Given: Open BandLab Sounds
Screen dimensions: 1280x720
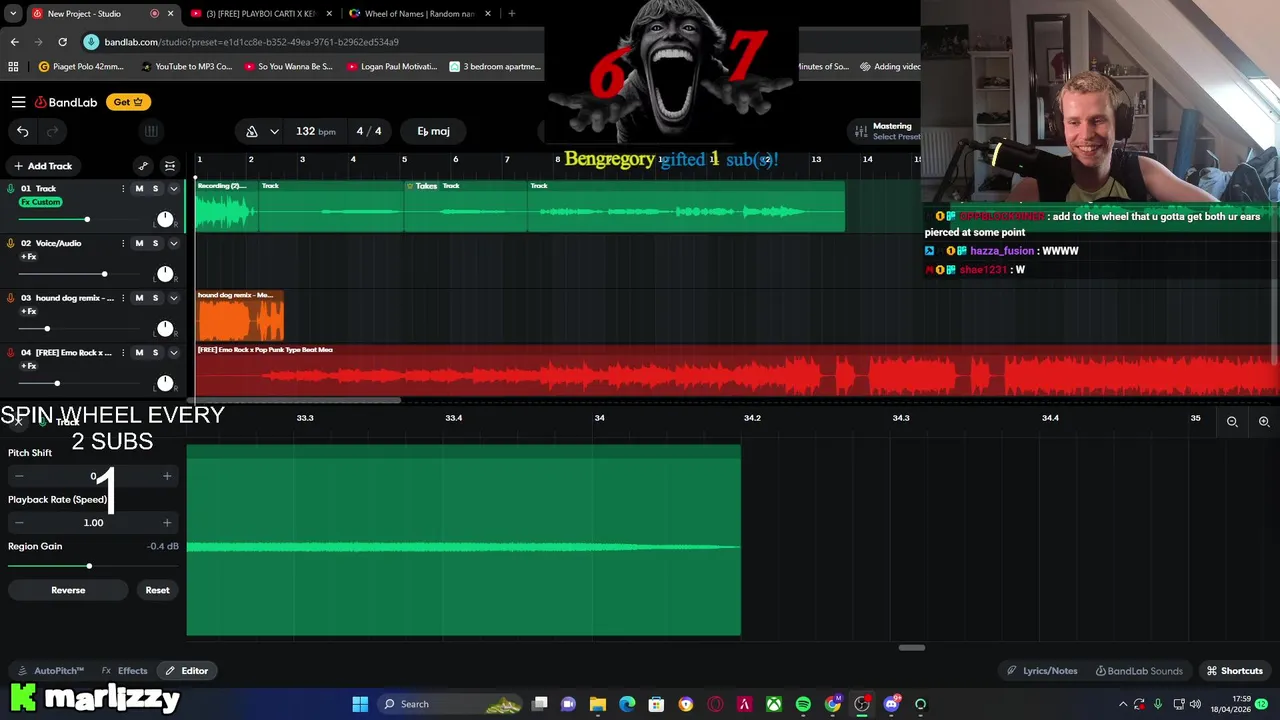Looking at the screenshot, I should (1139, 671).
